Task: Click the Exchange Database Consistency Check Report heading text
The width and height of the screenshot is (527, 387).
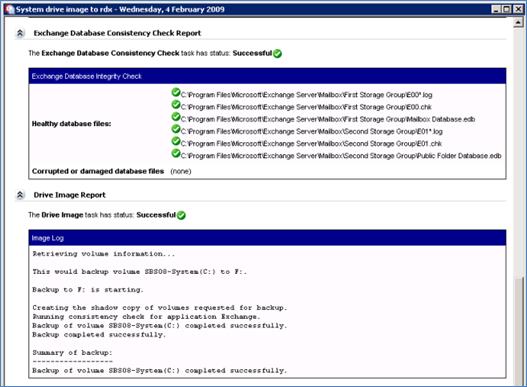Action: pyautogui.click(x=117, y=33)
